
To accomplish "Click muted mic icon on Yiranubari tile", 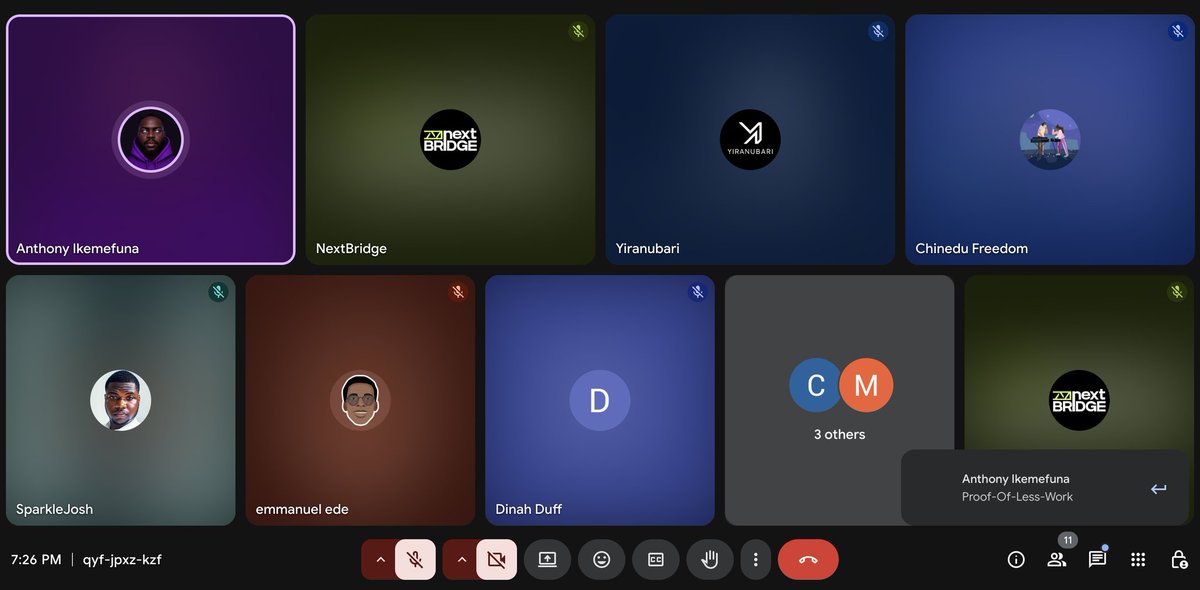I will click(878, 32).
